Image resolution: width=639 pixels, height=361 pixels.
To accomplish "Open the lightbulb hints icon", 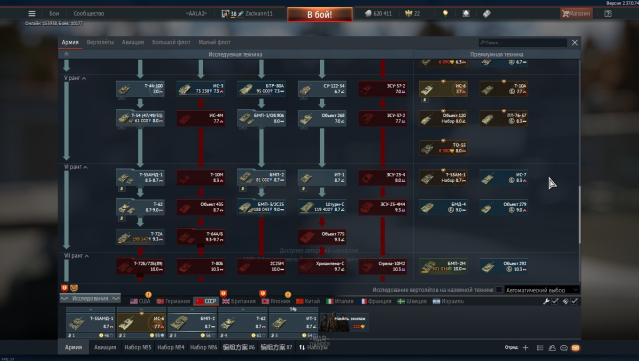I will (x=445, y=13).
